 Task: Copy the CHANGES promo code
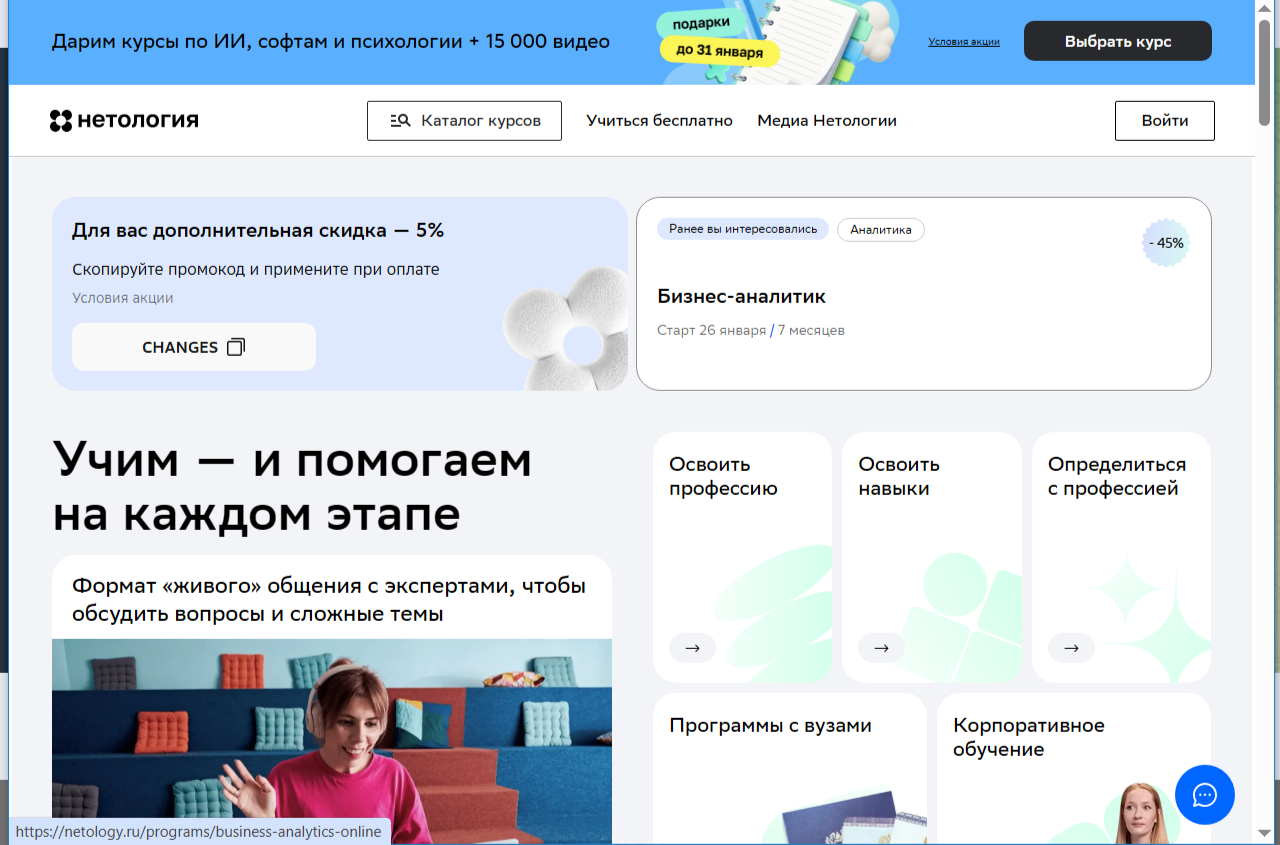(193, 346)
